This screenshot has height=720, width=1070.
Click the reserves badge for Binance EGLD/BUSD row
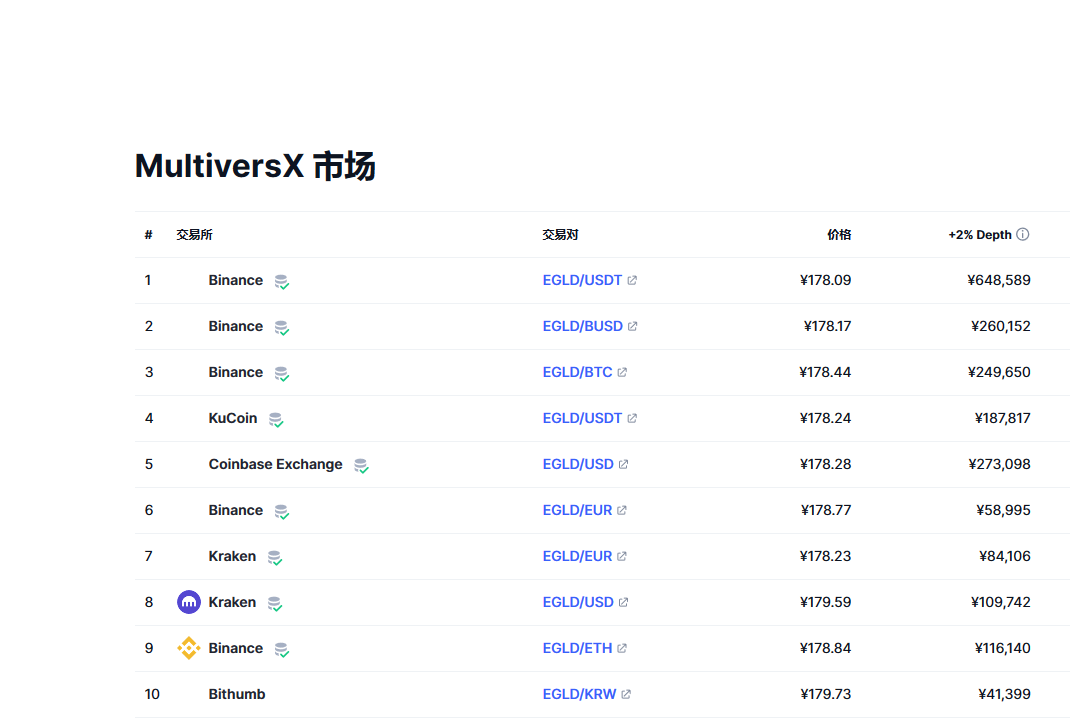click(282, 328)
